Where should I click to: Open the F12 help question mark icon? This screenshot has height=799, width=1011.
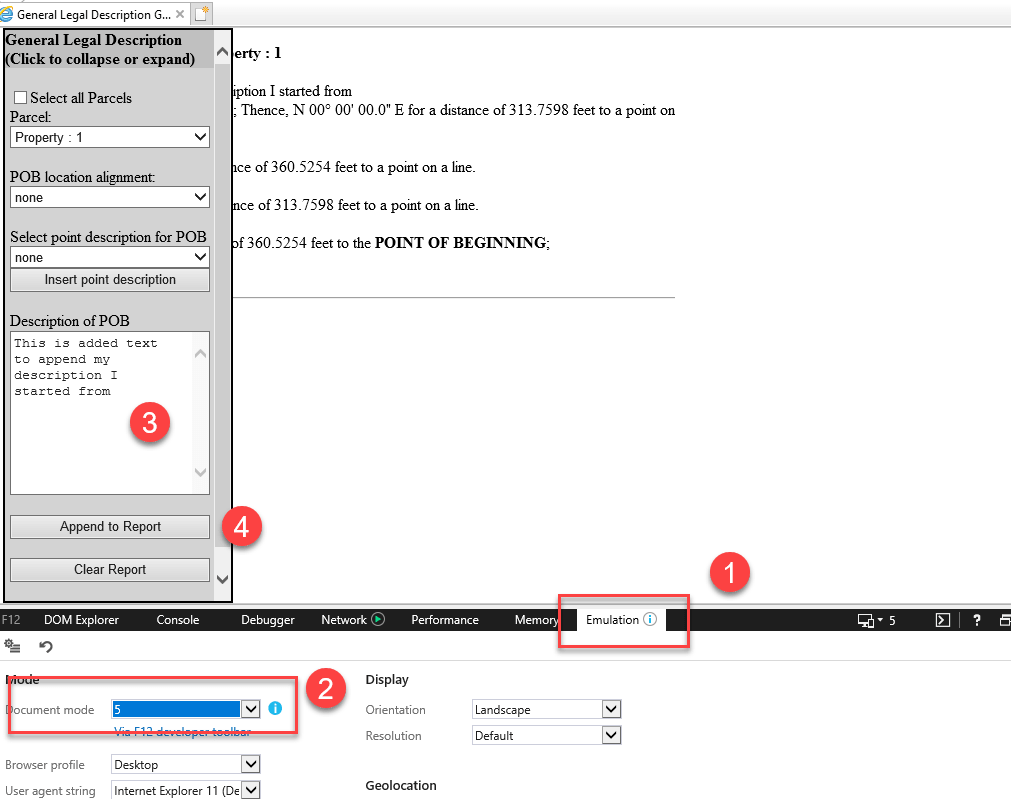[x=976, y=620]
